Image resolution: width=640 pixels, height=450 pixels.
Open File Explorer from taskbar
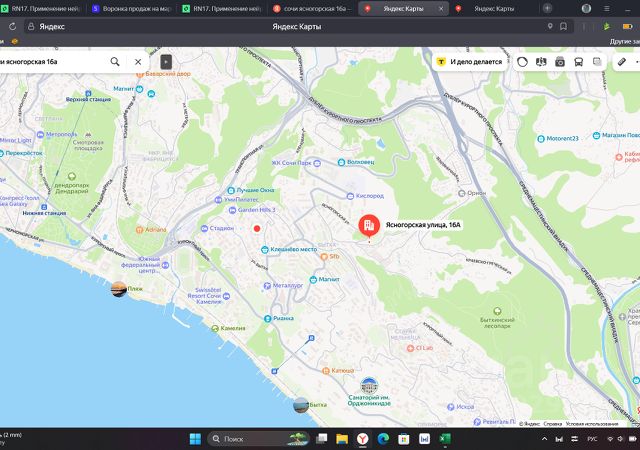(x=342, y=439)
